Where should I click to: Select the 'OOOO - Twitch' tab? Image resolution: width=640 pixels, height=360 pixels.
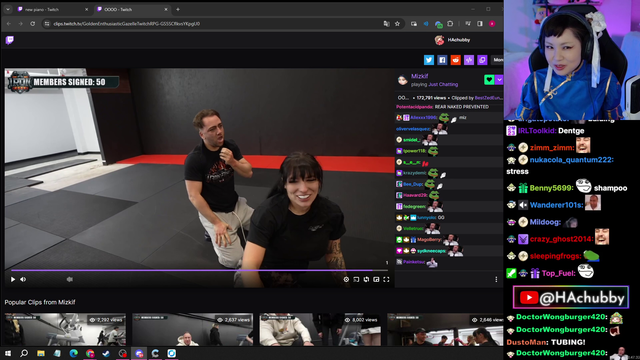(132, 9)
